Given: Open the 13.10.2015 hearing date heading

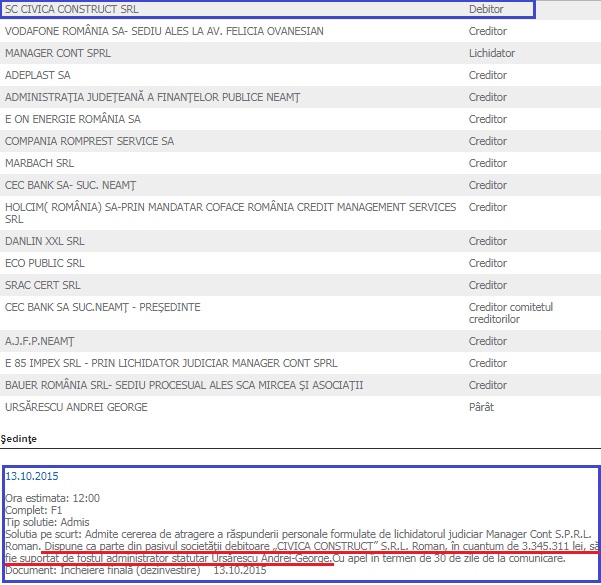Looking at the screenshot, I should [31, 476].
